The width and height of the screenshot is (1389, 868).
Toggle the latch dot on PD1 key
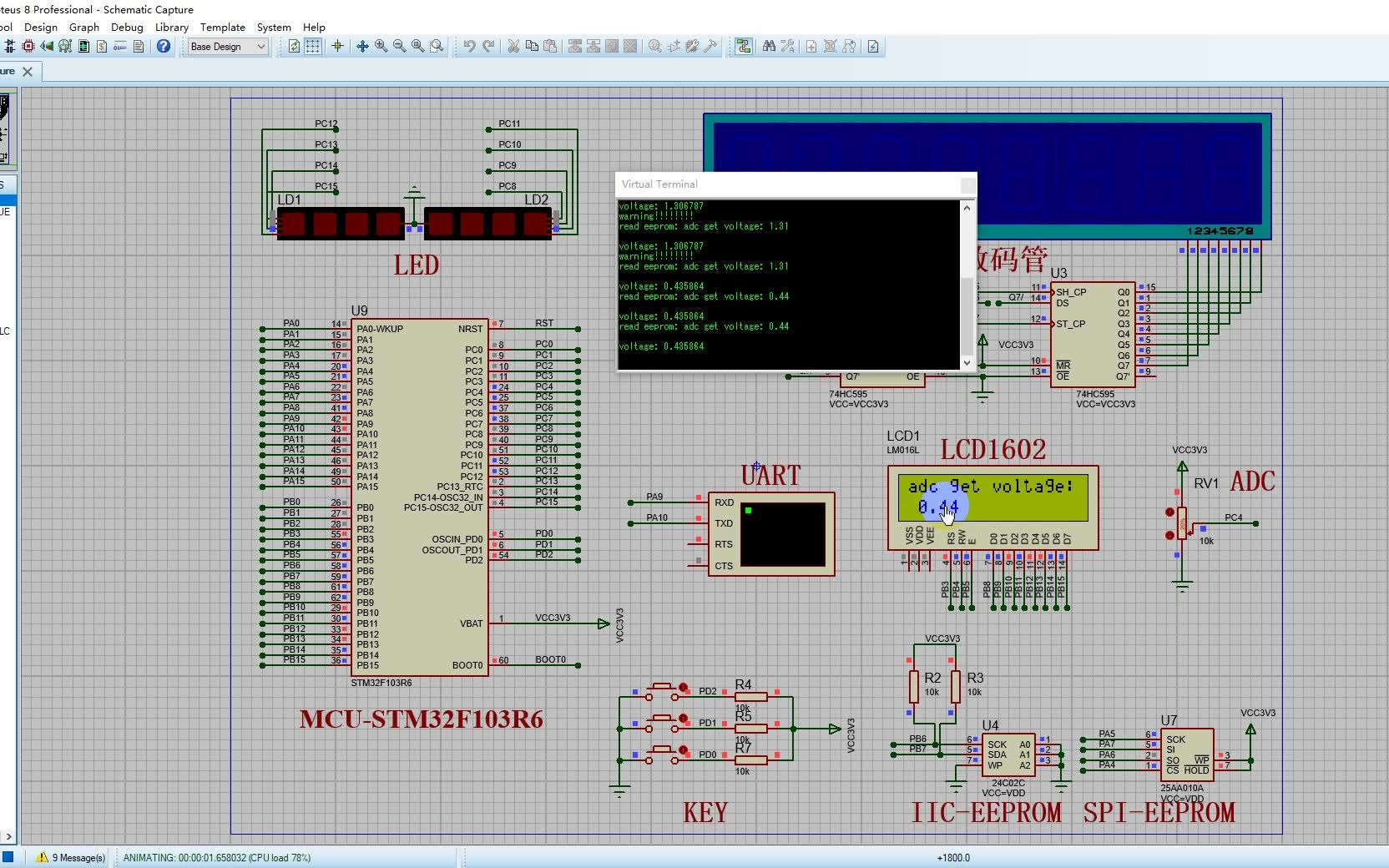(684, 719)
